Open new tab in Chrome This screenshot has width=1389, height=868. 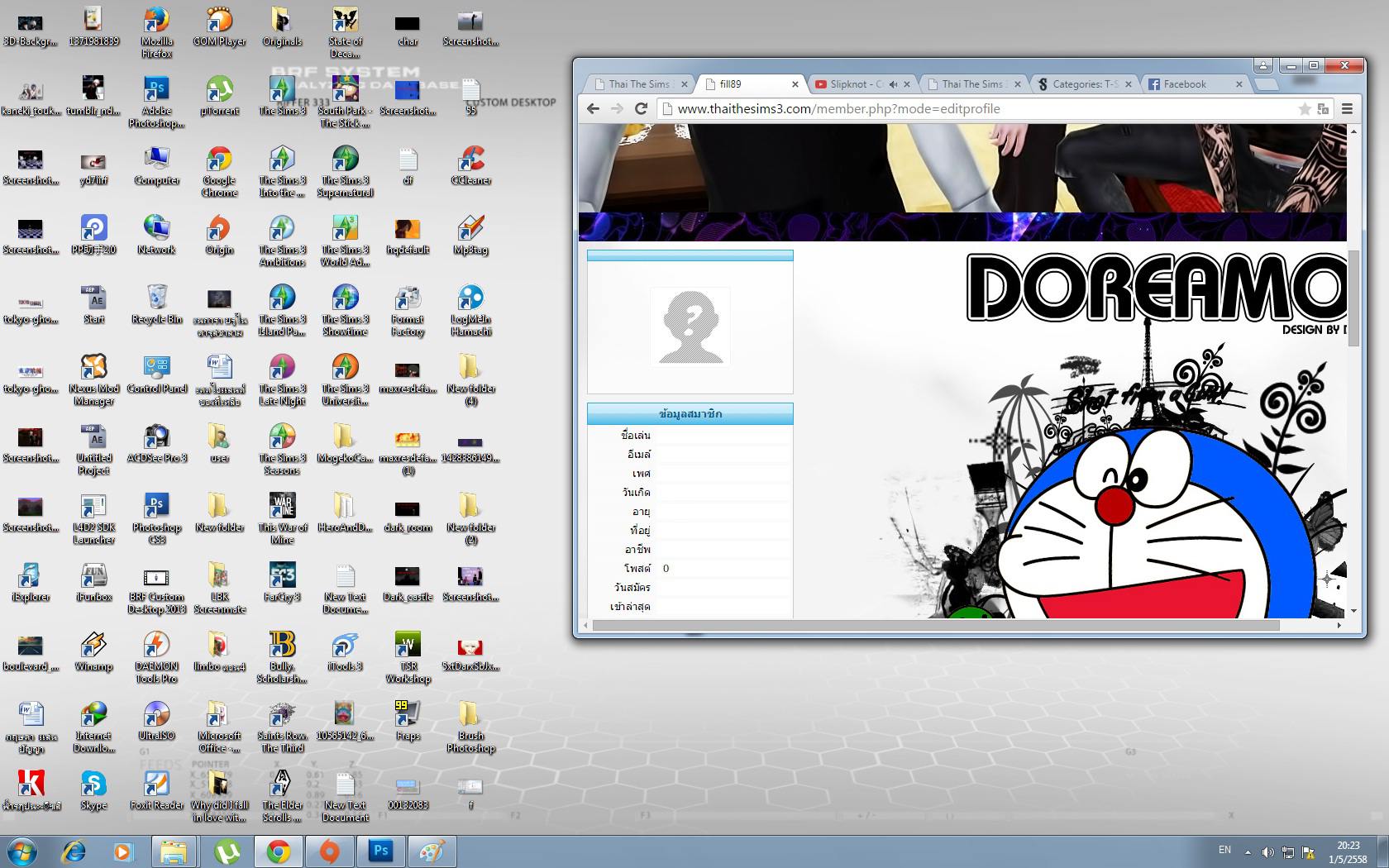[1266, 84]
